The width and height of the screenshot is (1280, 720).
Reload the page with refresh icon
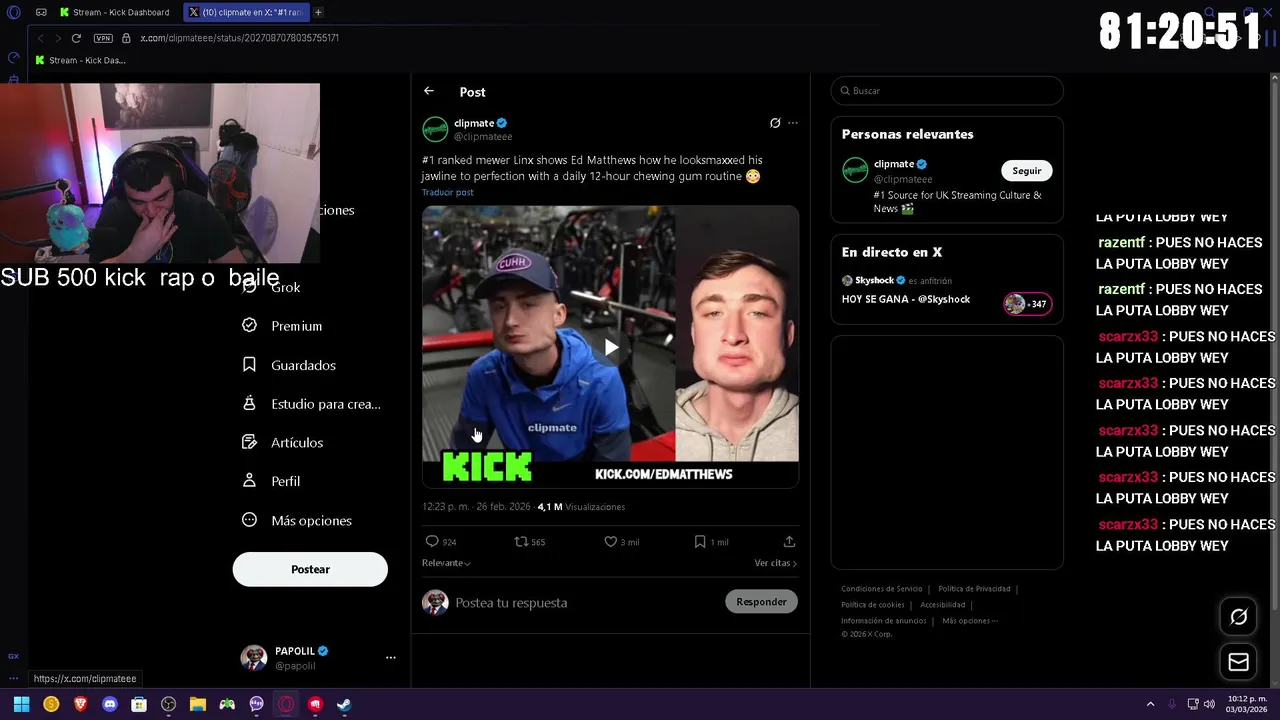click(x=76, y=38)
